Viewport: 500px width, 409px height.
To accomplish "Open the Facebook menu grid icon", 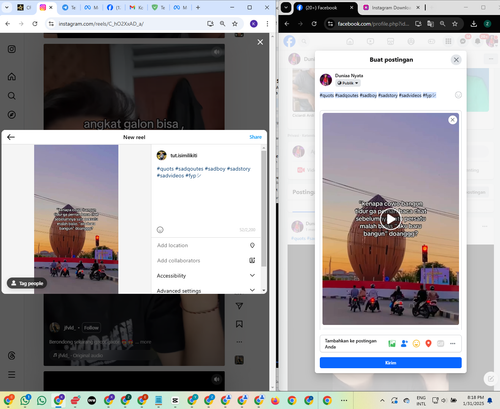I will [448, 41].
